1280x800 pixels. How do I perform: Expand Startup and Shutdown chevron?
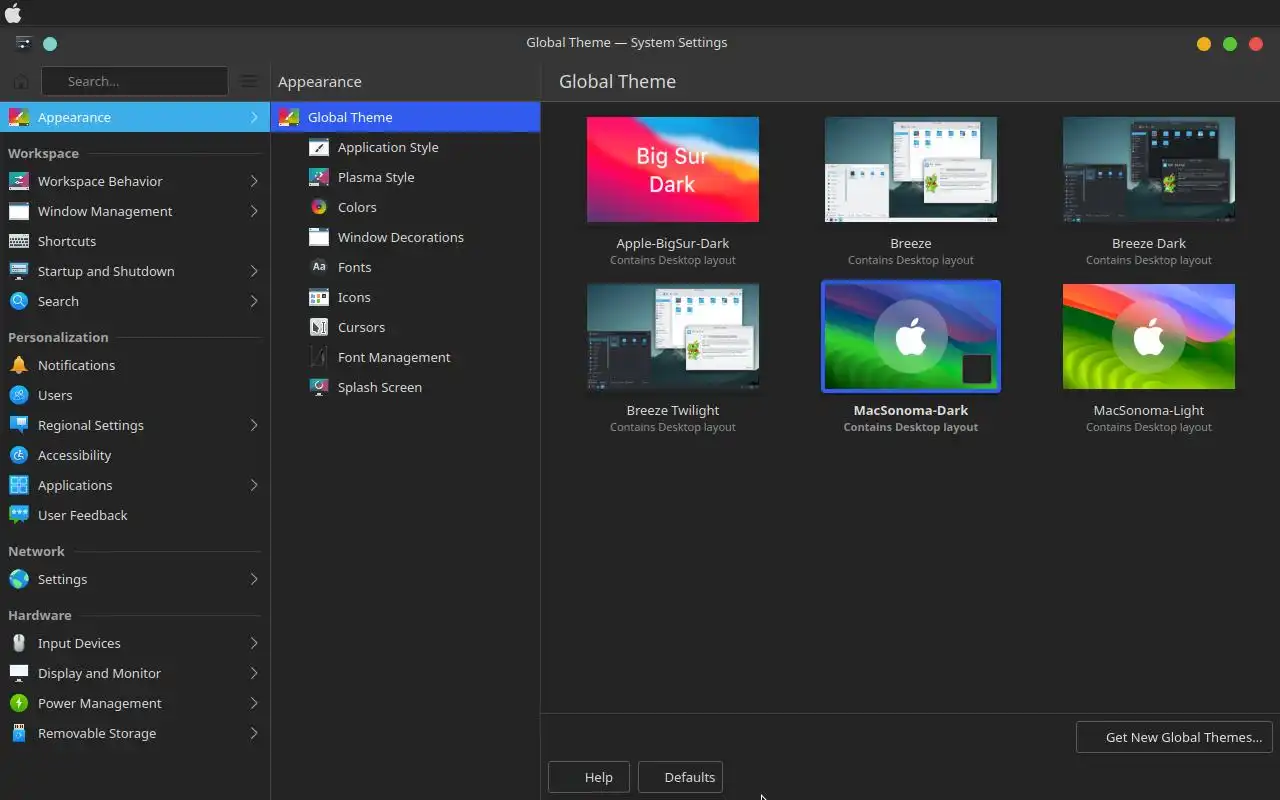click(x=254, y=271)
